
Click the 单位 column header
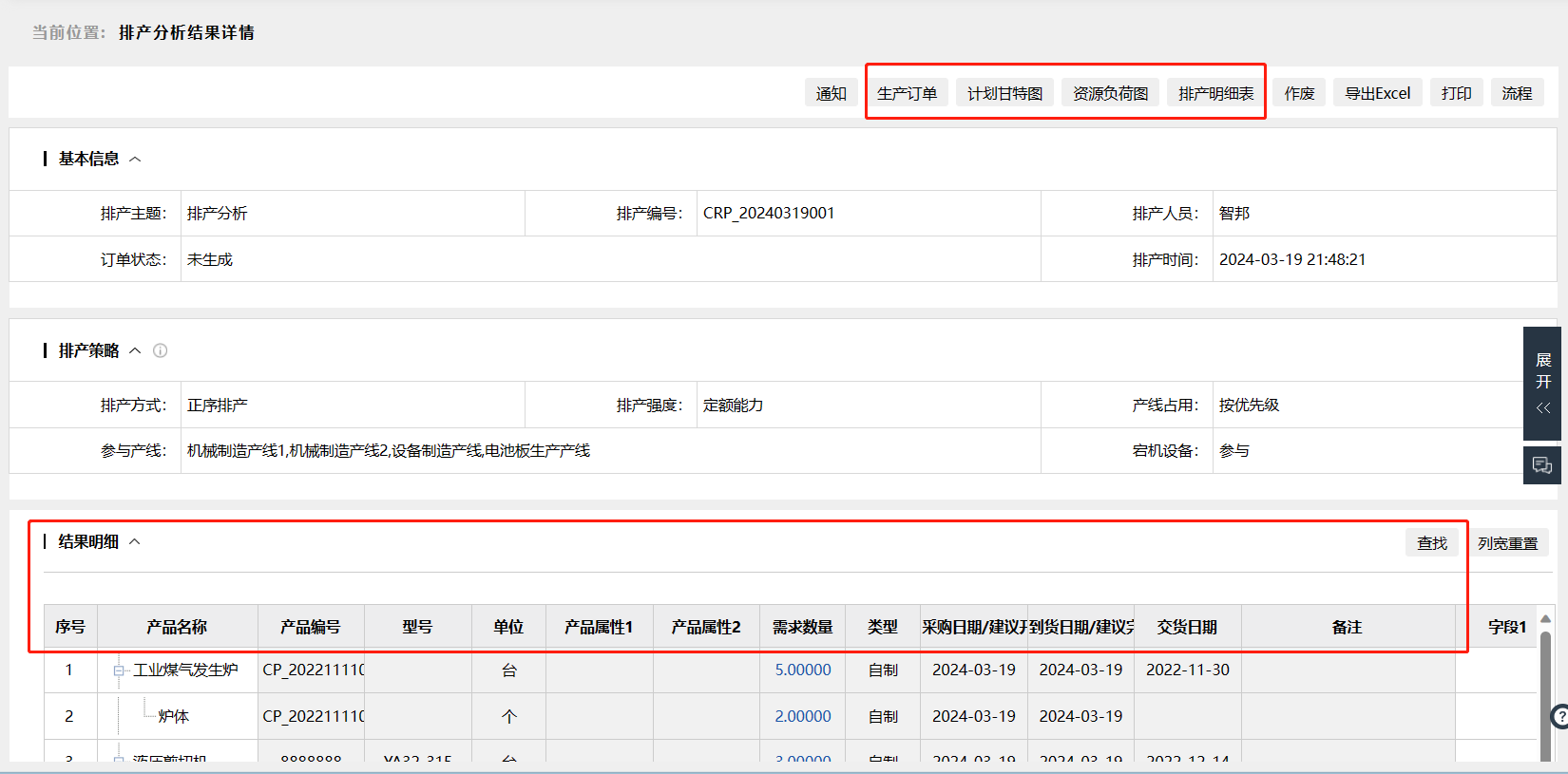(508, 627)
